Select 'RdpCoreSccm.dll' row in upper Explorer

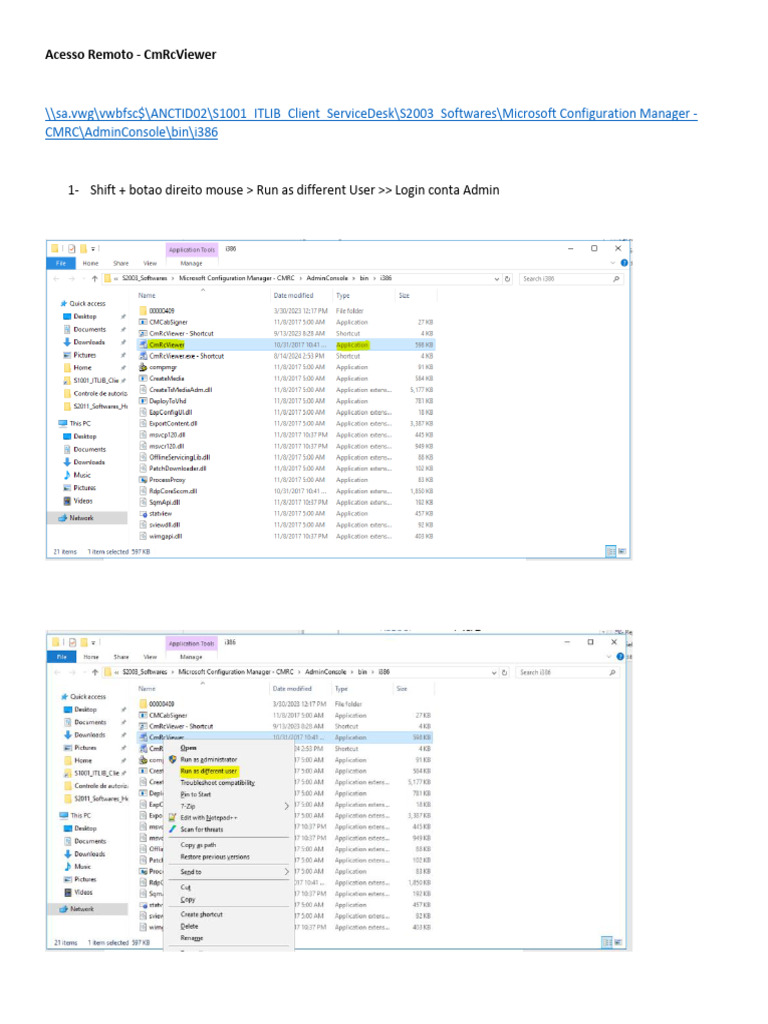coord(285,491)
